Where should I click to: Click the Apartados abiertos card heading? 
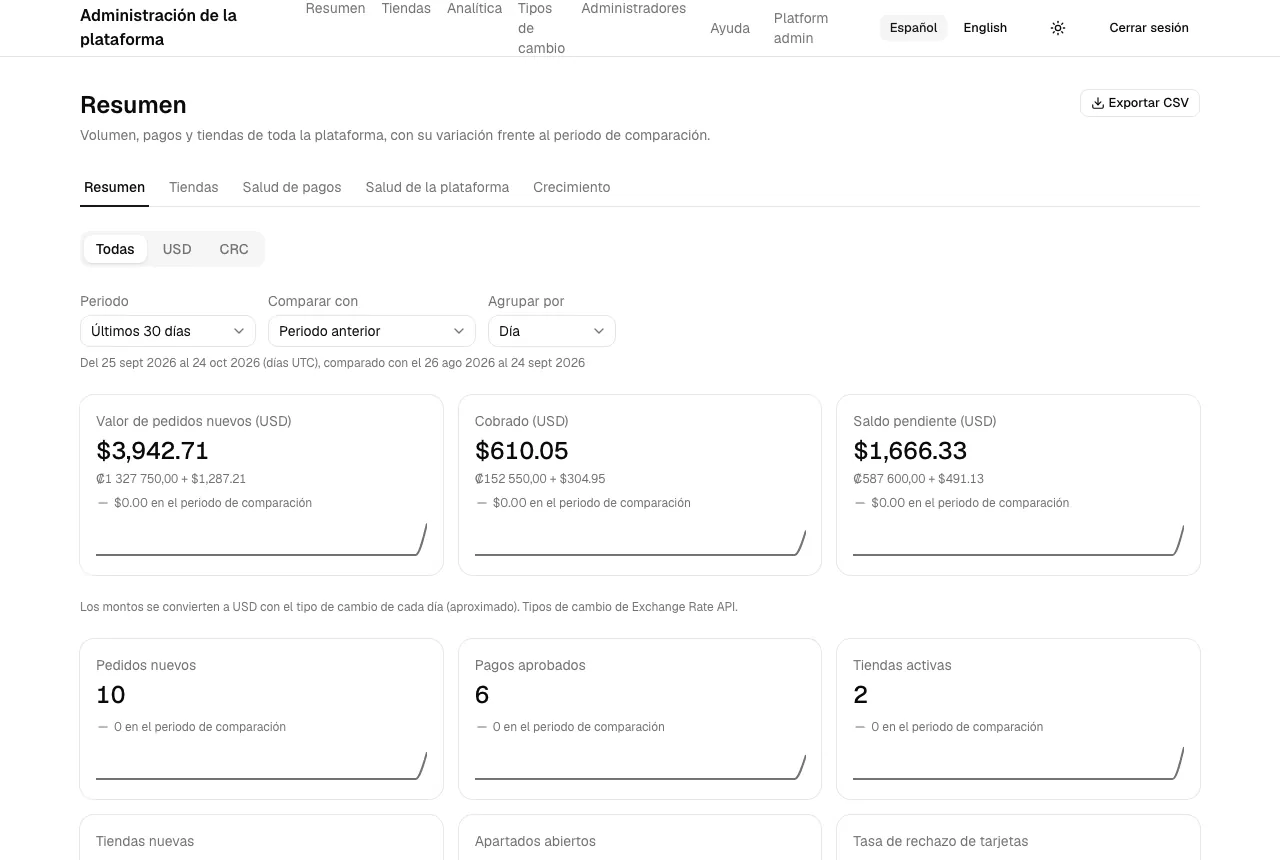tap(535, 842)
